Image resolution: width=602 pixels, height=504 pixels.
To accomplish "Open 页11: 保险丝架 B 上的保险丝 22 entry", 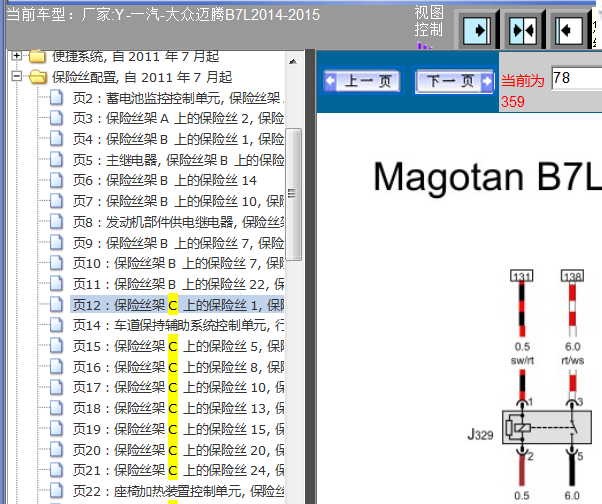I will click(179, 284).
